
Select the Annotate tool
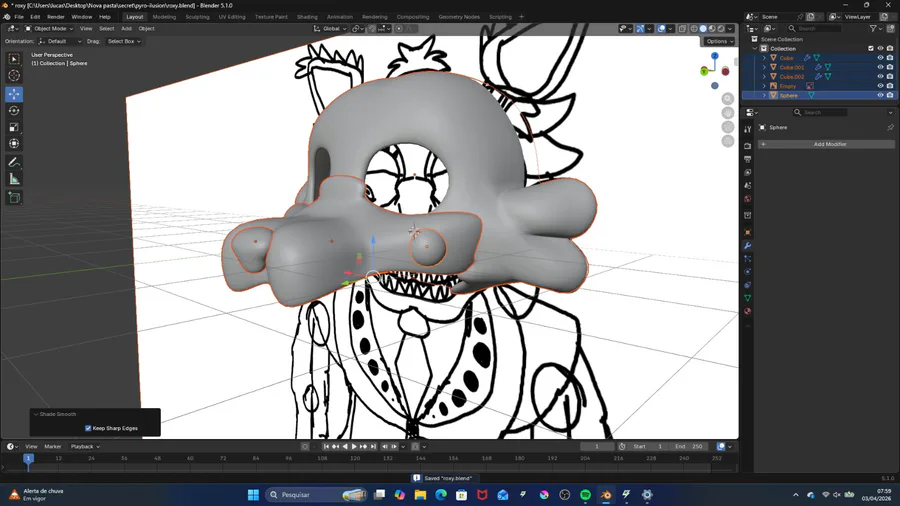pos(14,163)
